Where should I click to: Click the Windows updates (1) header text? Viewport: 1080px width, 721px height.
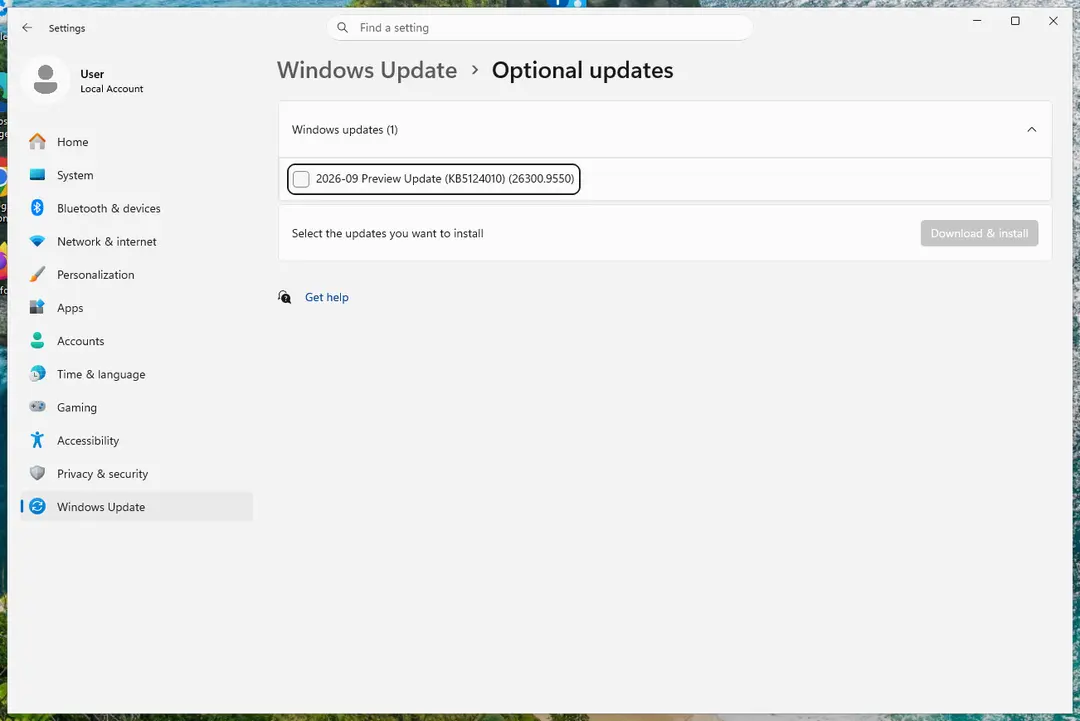tap(344, 129)
